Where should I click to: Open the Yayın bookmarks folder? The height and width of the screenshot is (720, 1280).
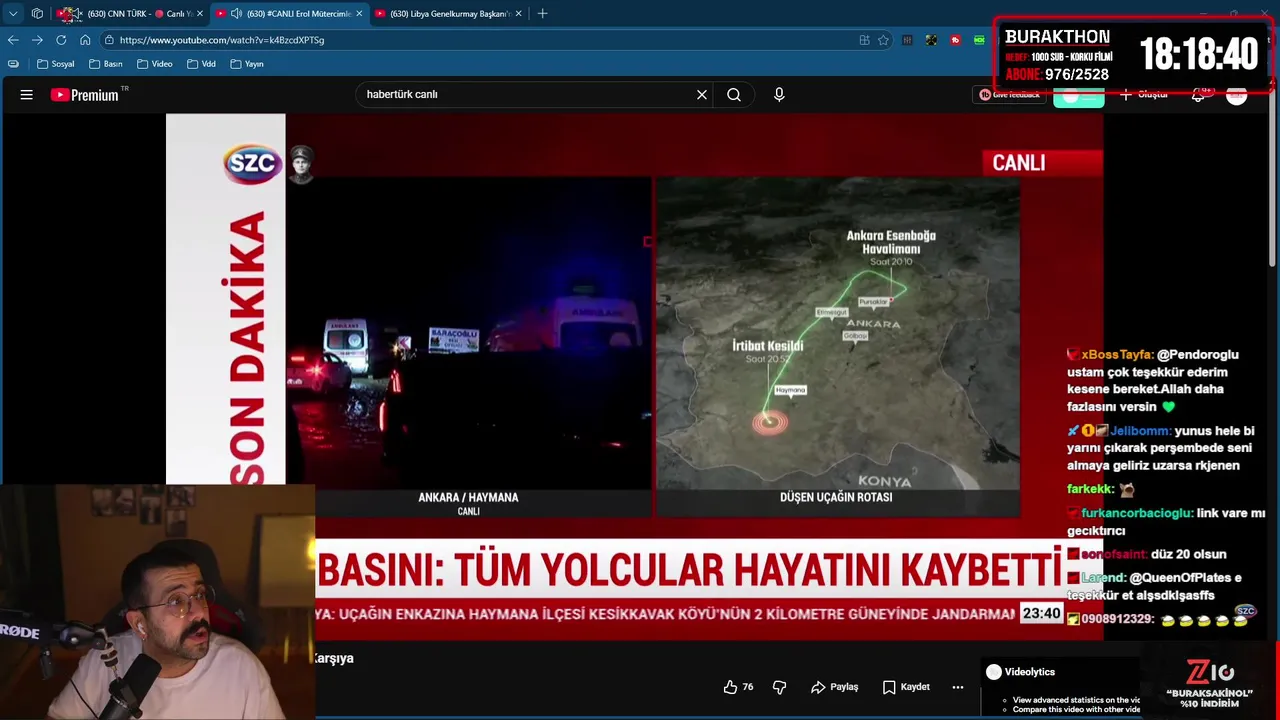click(247, 64)
